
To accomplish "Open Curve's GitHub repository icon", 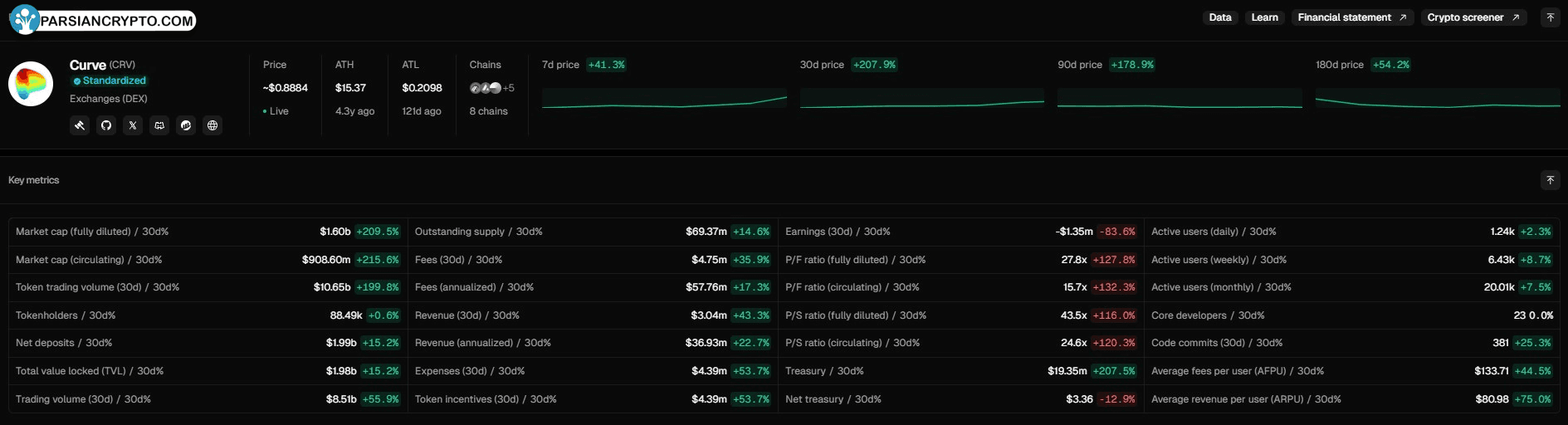I will click(x=106, y=125).
